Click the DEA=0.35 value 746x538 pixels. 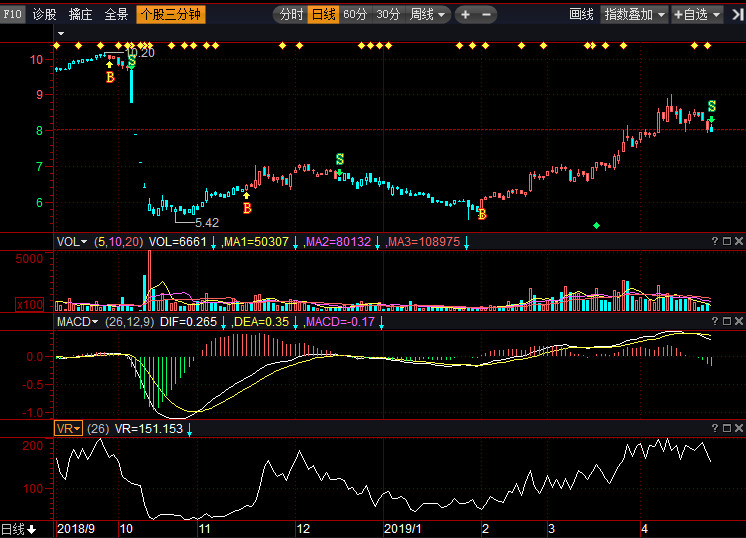coord(262,322)
